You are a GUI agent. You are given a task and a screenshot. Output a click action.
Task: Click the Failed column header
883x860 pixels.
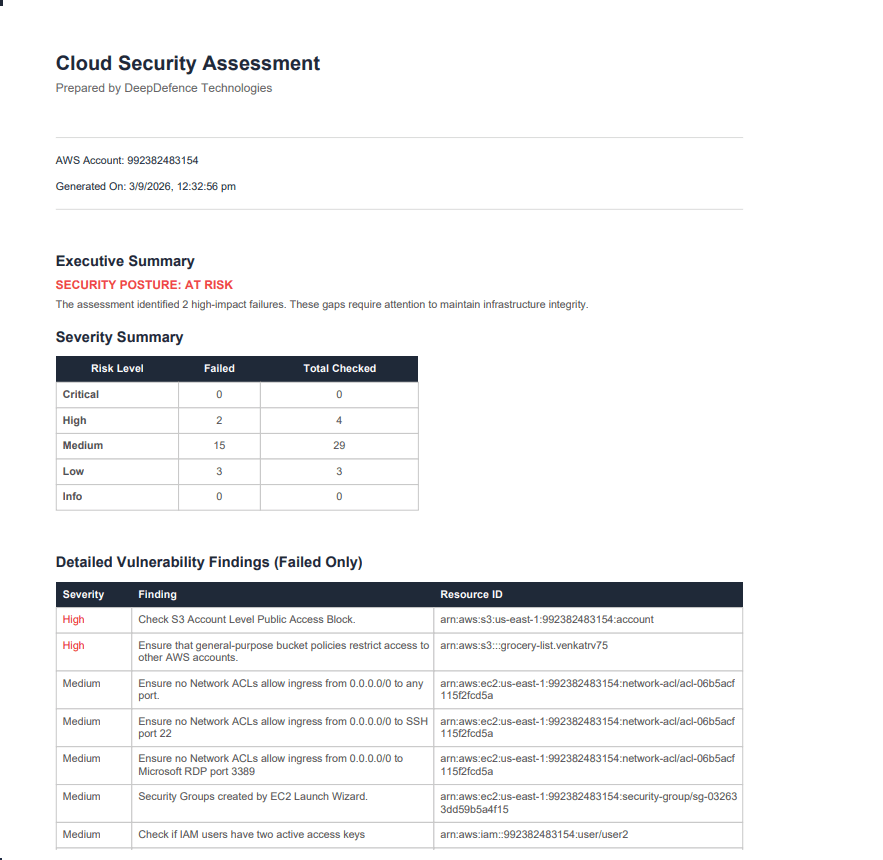coord(219,368)
